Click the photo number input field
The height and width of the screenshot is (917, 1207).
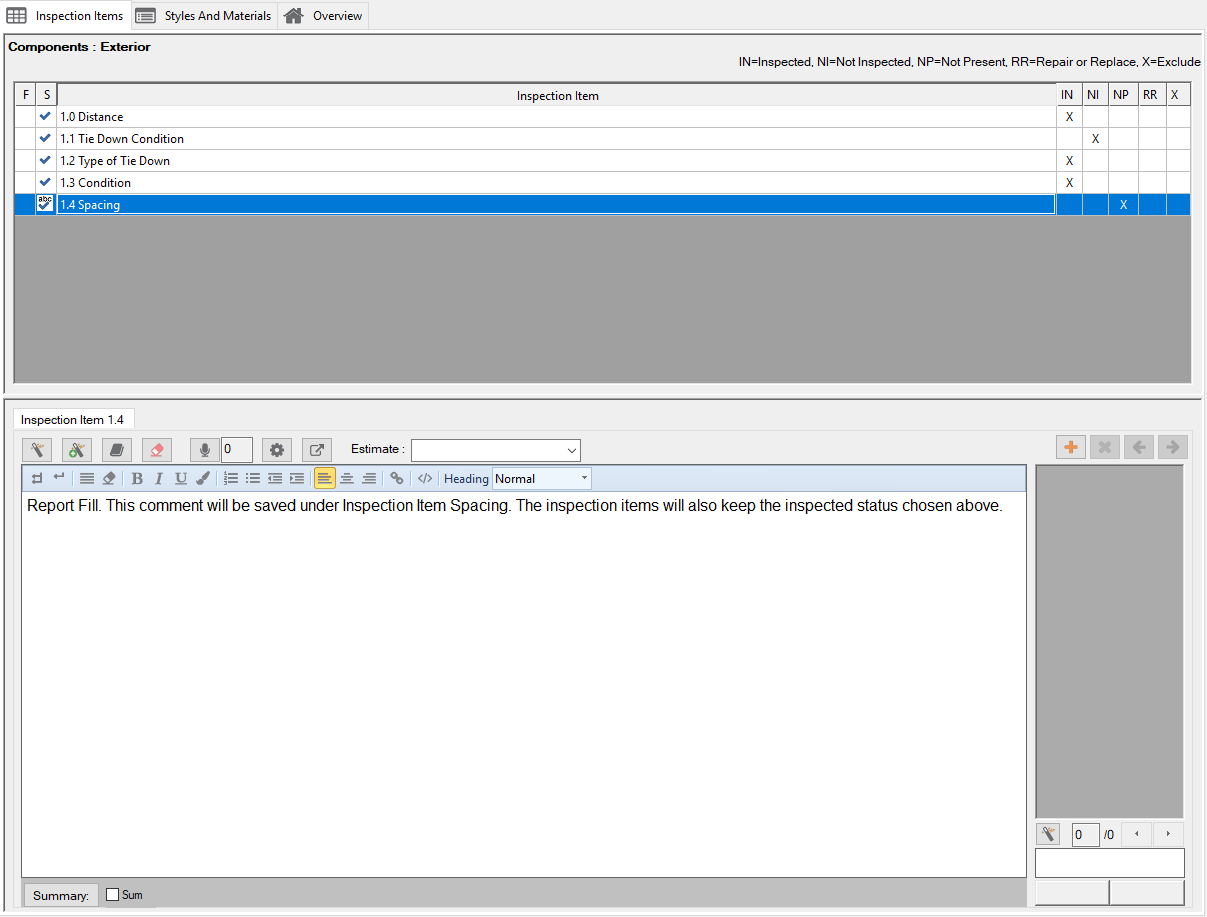click(1084, 834)
